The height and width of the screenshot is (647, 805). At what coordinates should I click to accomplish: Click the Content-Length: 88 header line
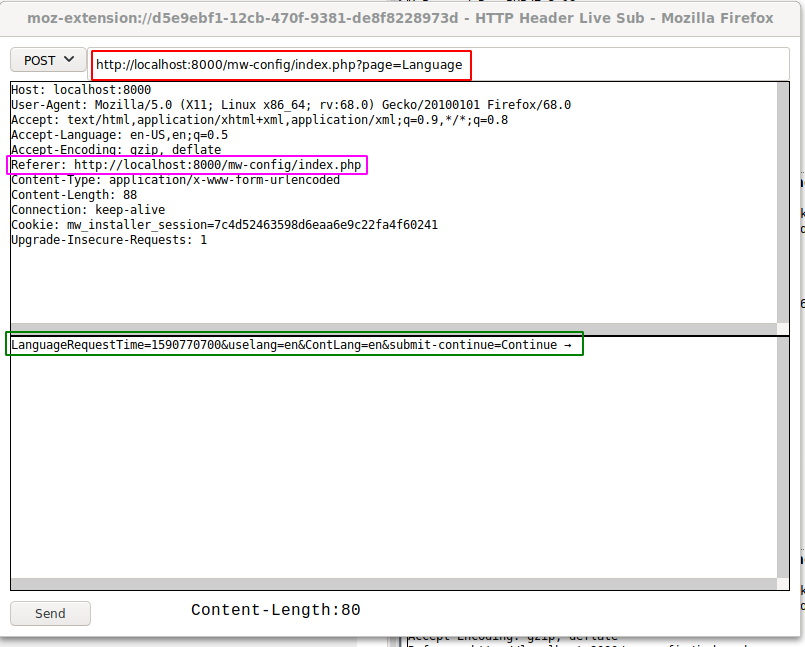(74, 195)
